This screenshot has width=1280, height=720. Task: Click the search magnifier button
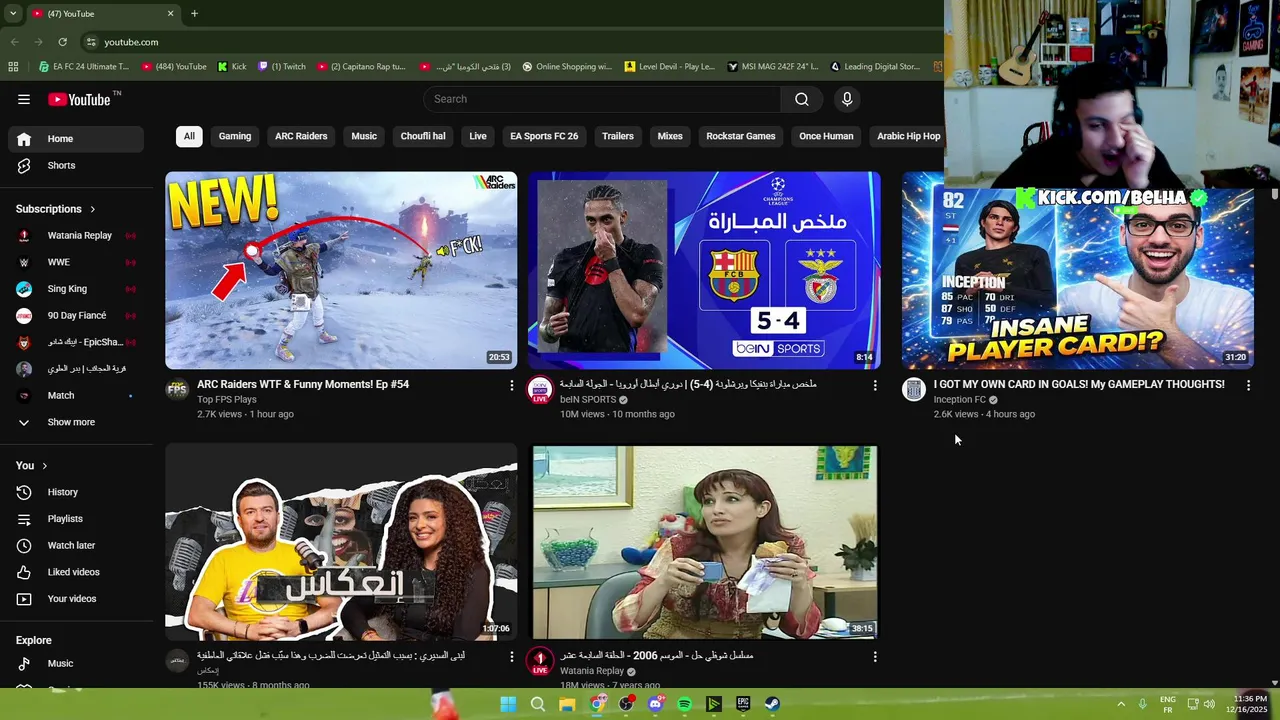coord(801,99)
